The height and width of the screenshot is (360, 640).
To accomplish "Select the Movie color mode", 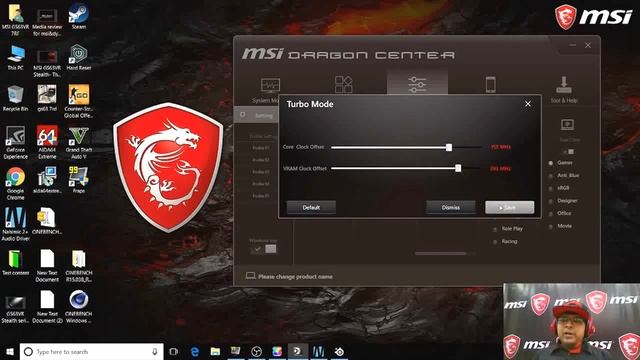I will coord(560,226).
